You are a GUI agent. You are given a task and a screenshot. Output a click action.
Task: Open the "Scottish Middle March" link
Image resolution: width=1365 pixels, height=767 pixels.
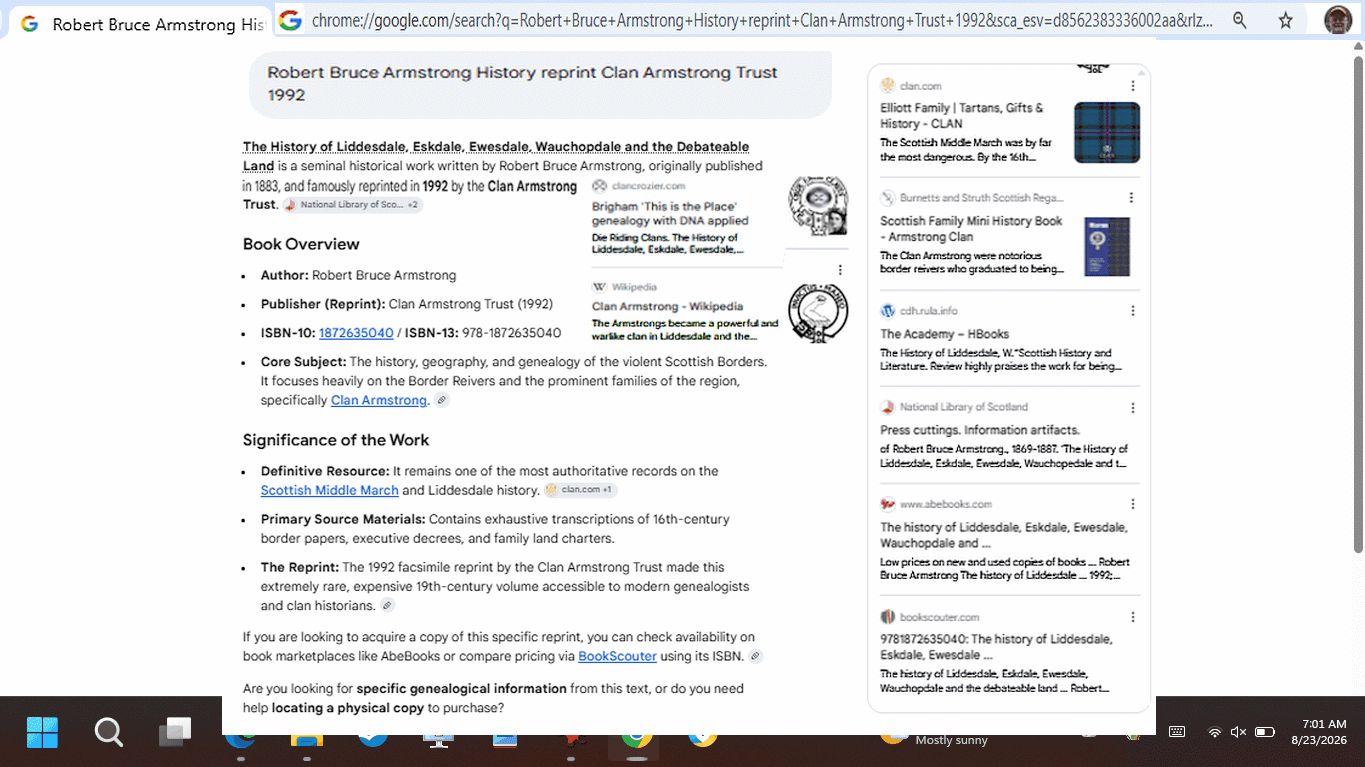click(x=330, y=491)
